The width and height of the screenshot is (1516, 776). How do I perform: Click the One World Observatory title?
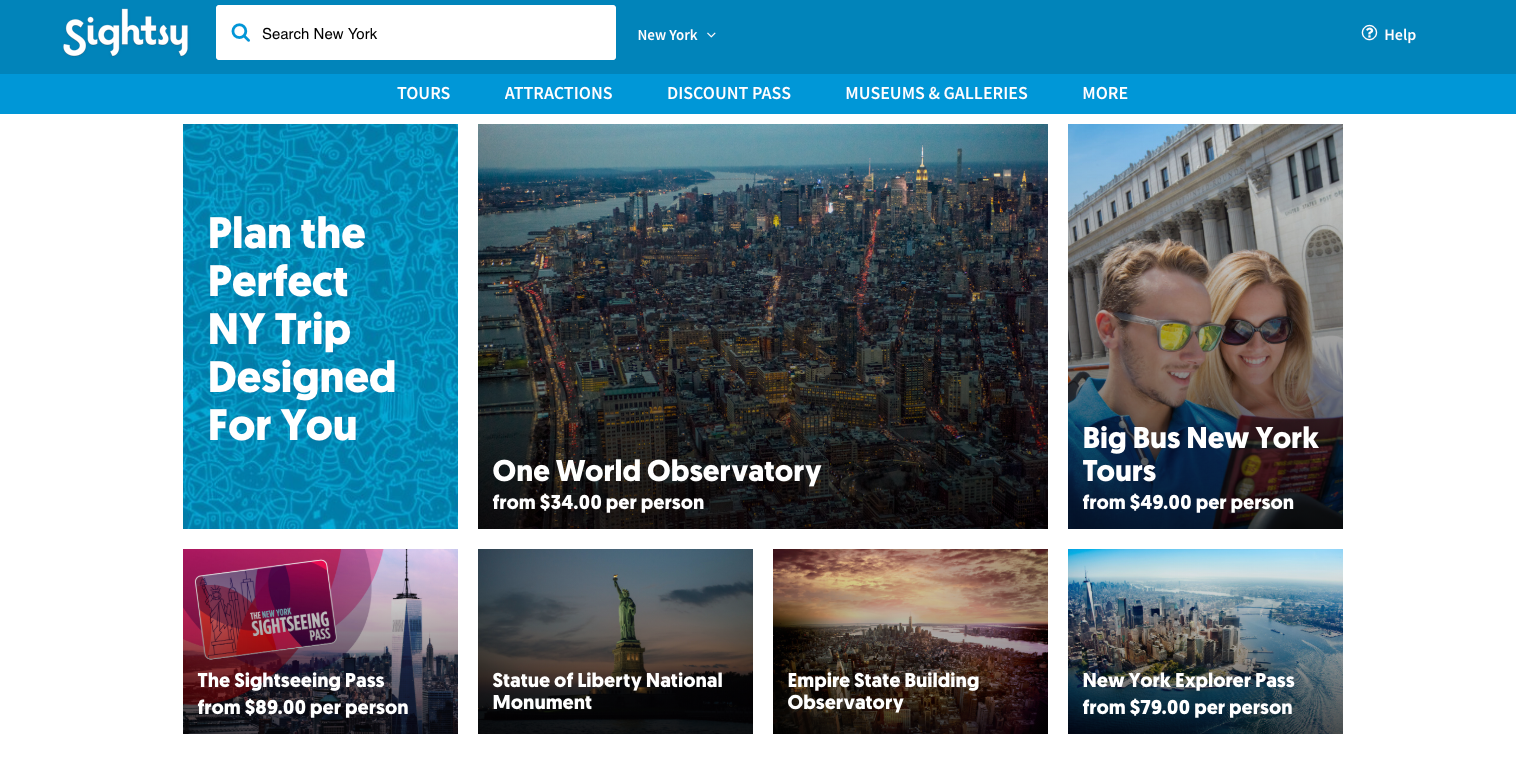[657, 471]
